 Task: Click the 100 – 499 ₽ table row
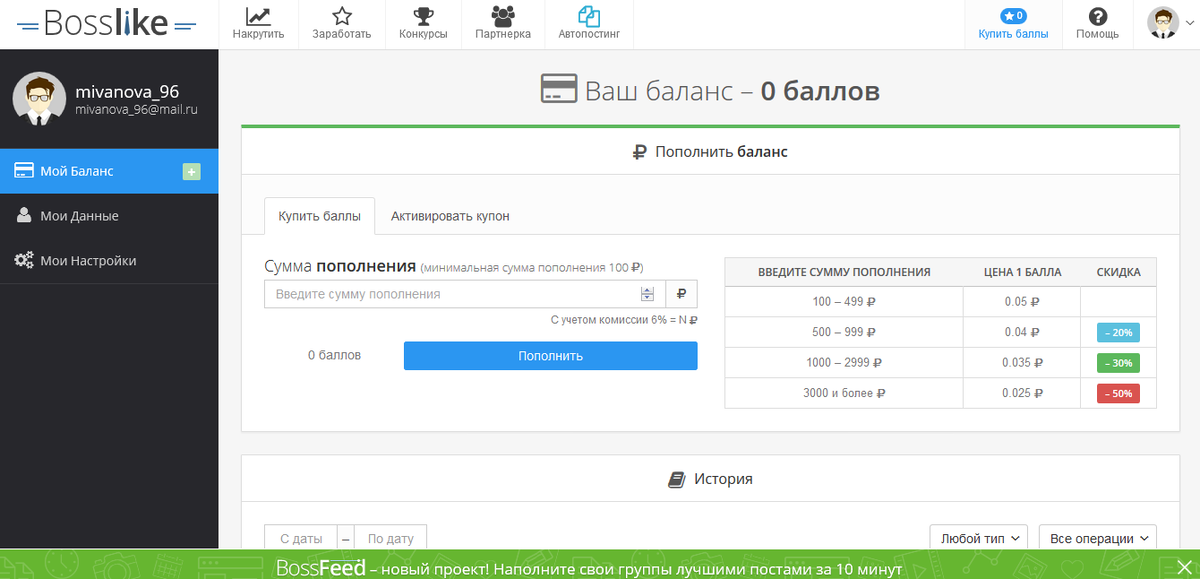(x=940, y=301)
